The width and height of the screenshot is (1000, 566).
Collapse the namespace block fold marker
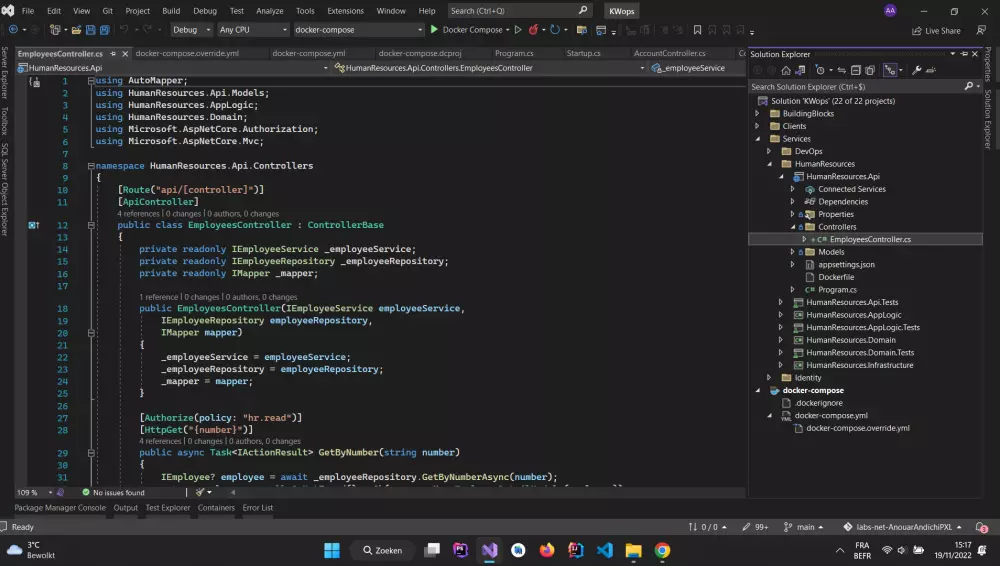[x=90, y=165]
